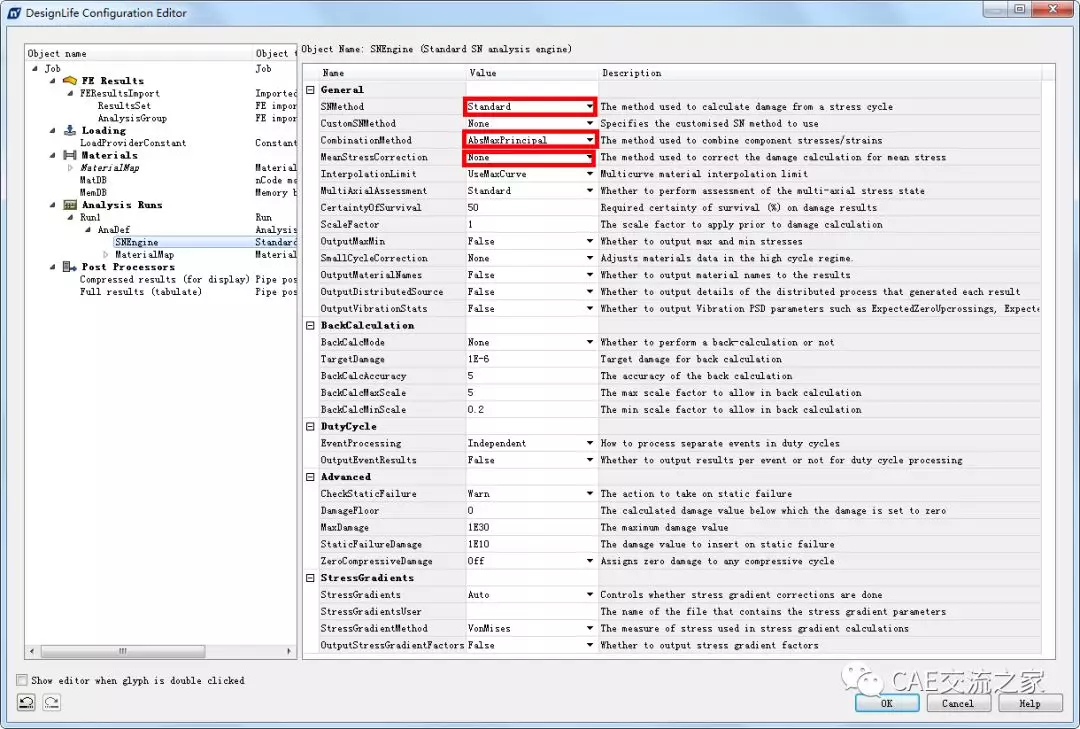This screenshot has height=729, width=1080.
Task: Select the MatDB tree item
Action: [93, 180]
